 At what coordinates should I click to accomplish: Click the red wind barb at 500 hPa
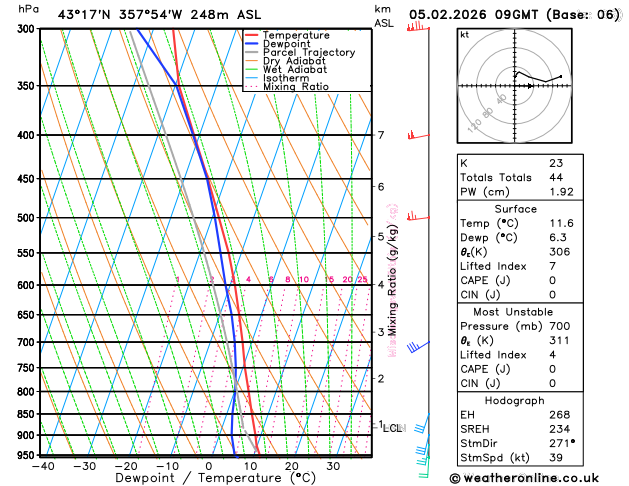coord(418,217)
